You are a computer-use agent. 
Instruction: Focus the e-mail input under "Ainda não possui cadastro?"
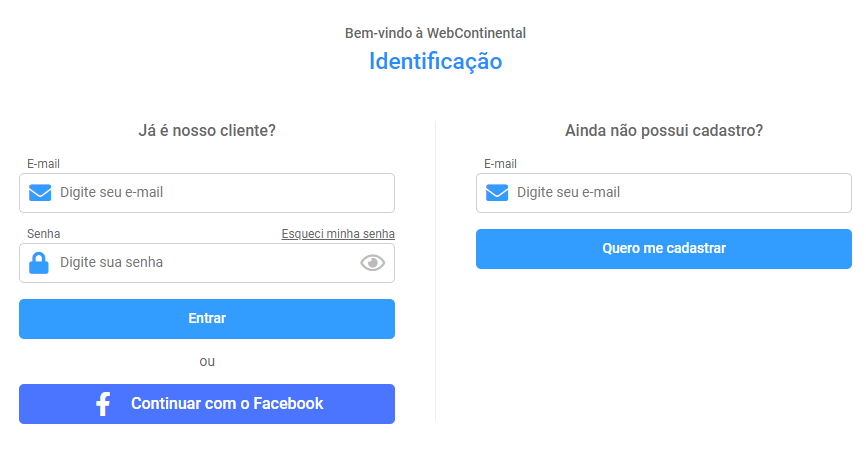(664, 193)
